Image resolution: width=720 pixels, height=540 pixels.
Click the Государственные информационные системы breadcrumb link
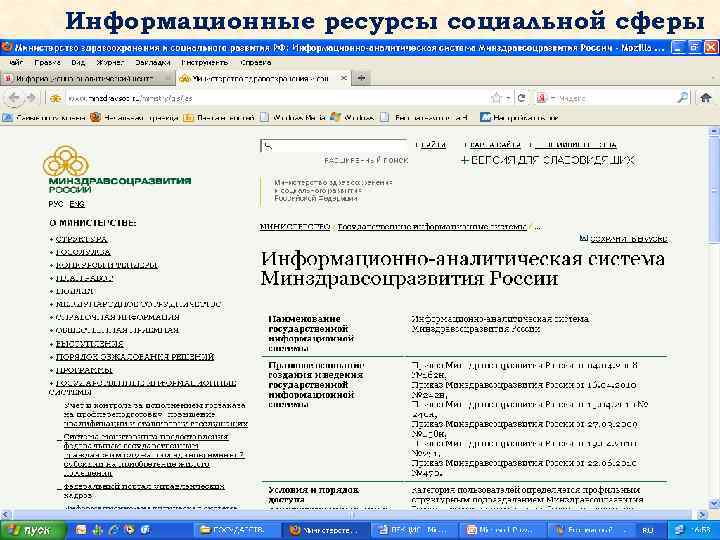432,227
